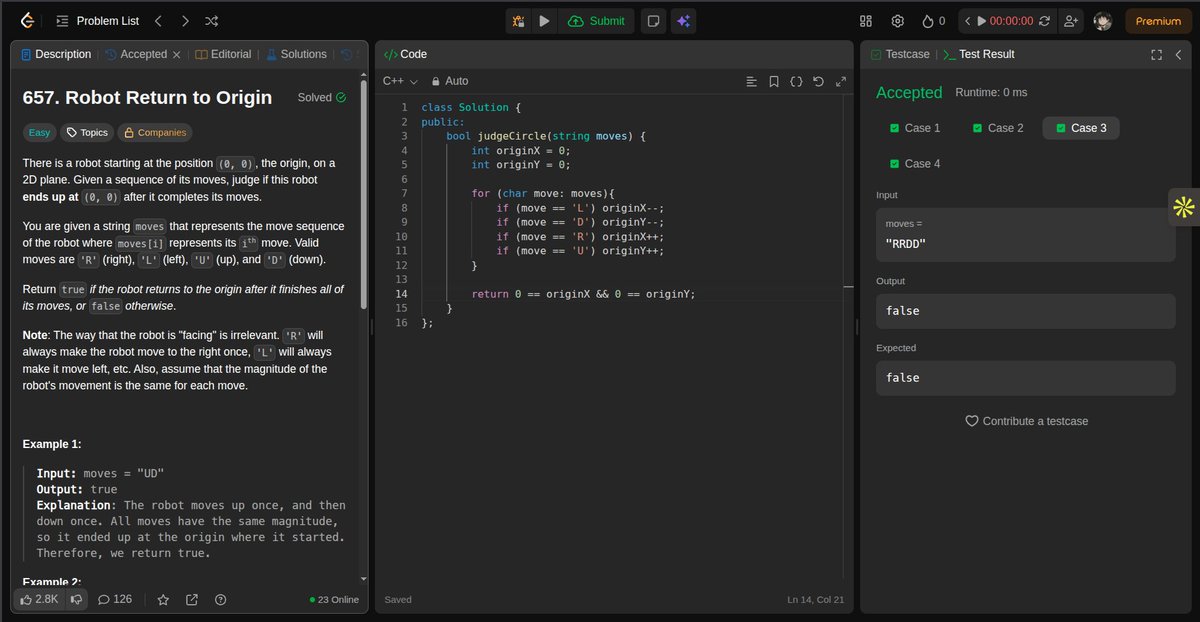Submit the solution
The width and height of the screenshot is (1200, 622).
[596, 21]
